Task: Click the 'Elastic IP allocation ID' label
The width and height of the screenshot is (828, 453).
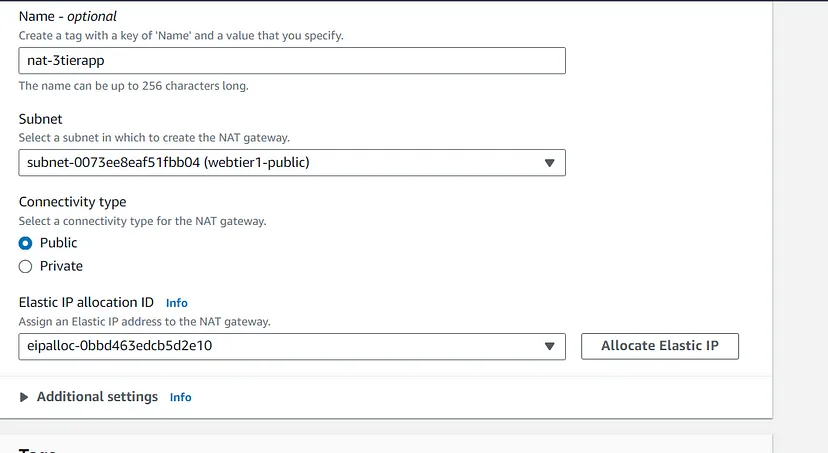Action: click(87, 302)
